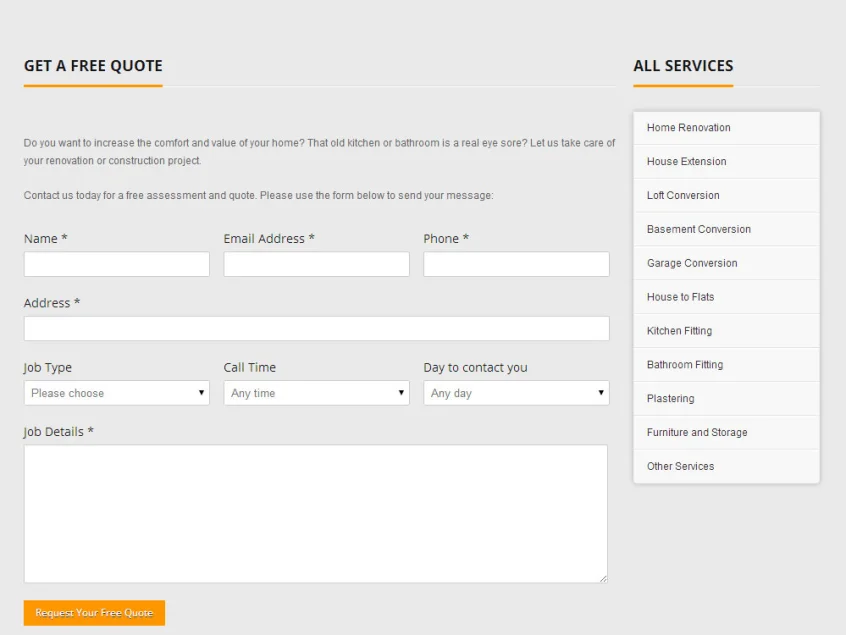Open the House to Flats link

[x=726, y=297]
